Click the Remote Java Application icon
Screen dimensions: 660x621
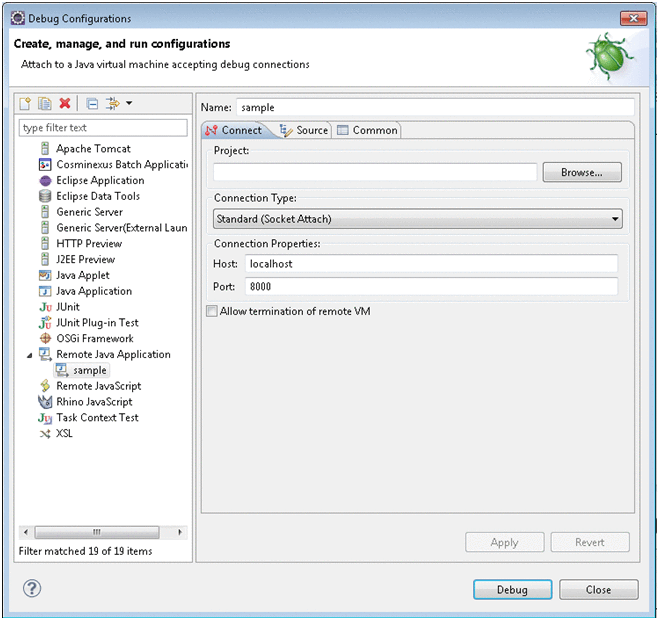tap(45, 354)
